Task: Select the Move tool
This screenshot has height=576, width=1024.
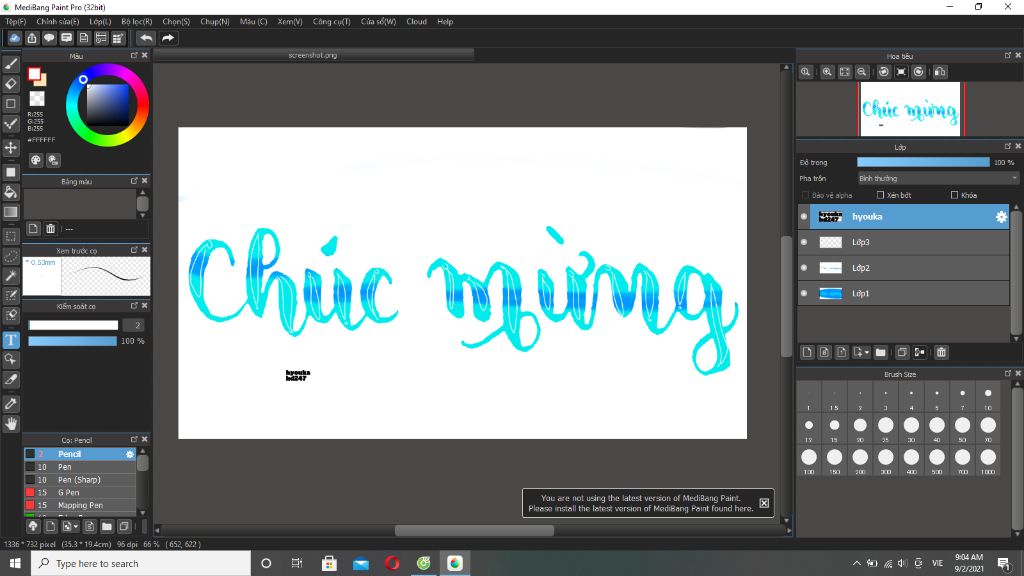Action: [11, 148]
